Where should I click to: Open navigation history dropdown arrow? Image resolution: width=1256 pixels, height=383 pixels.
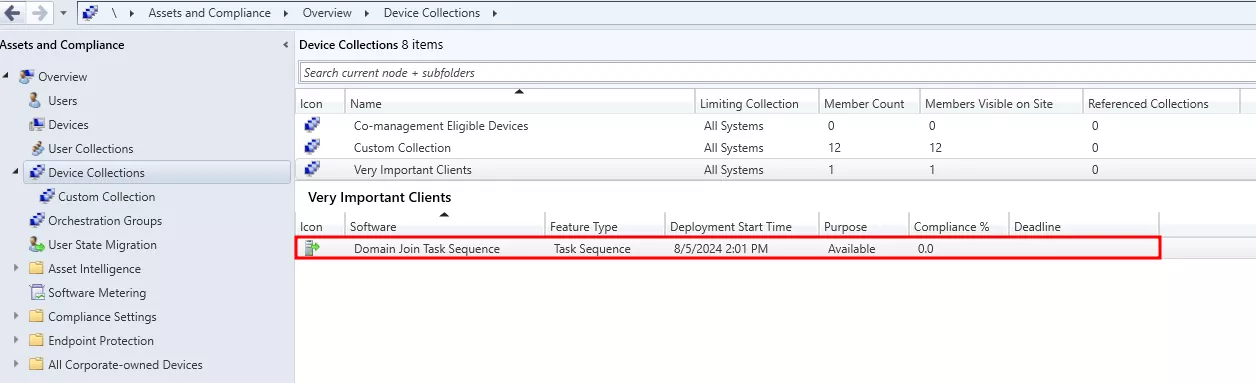click(x=63, y=14)
